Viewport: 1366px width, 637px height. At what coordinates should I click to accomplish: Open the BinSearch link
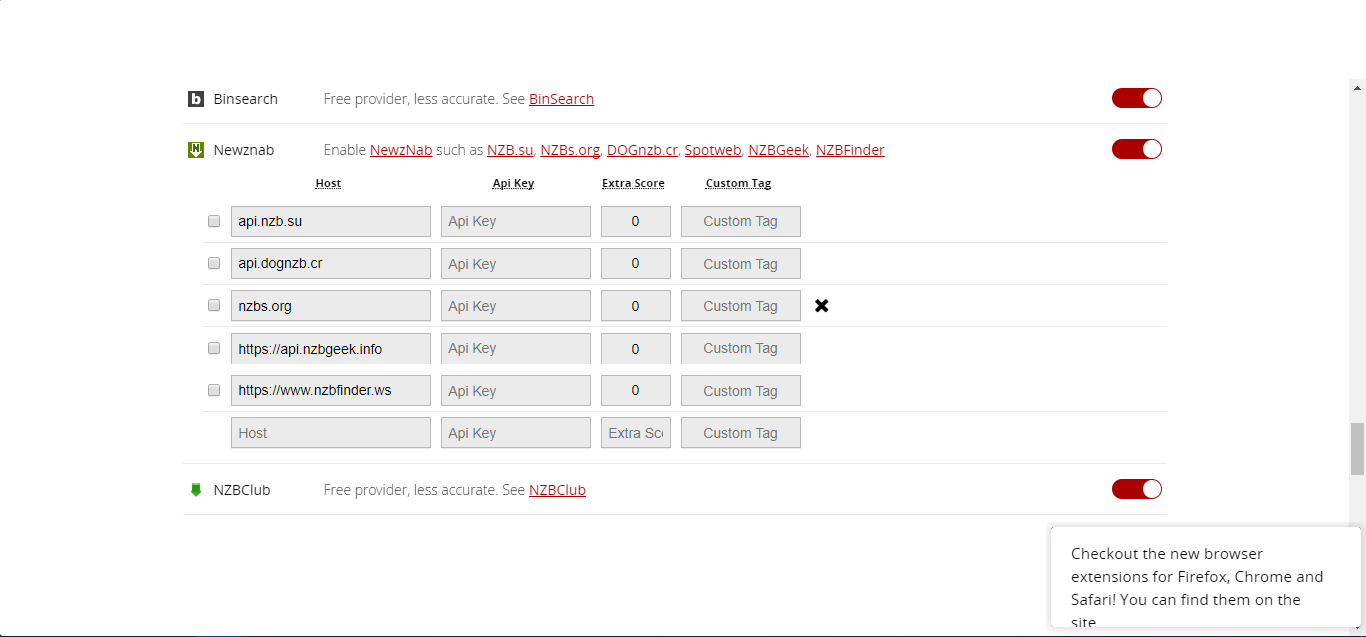tap(561, 99)
